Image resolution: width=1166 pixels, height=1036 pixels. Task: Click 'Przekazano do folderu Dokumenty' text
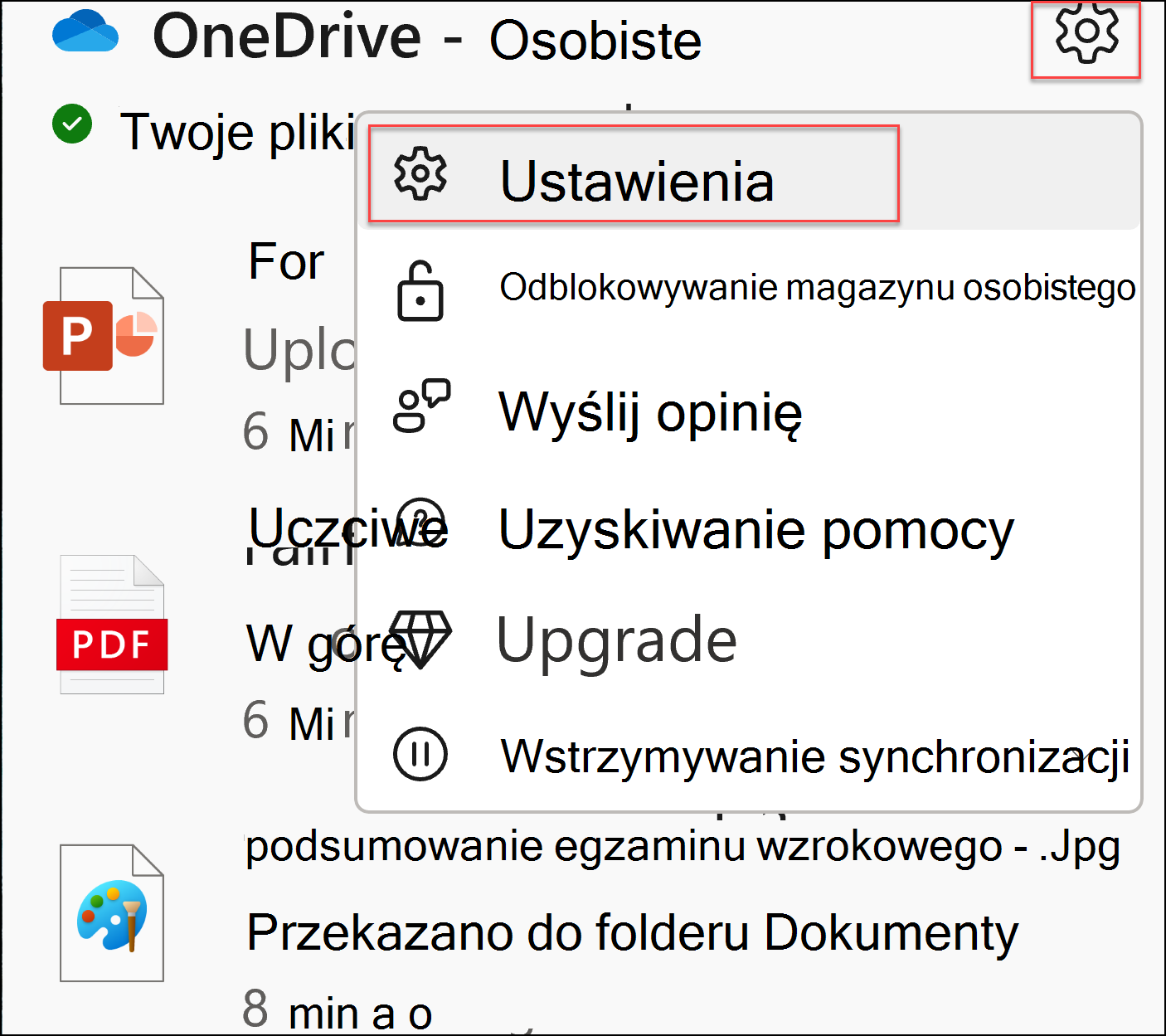coord(632,933)
